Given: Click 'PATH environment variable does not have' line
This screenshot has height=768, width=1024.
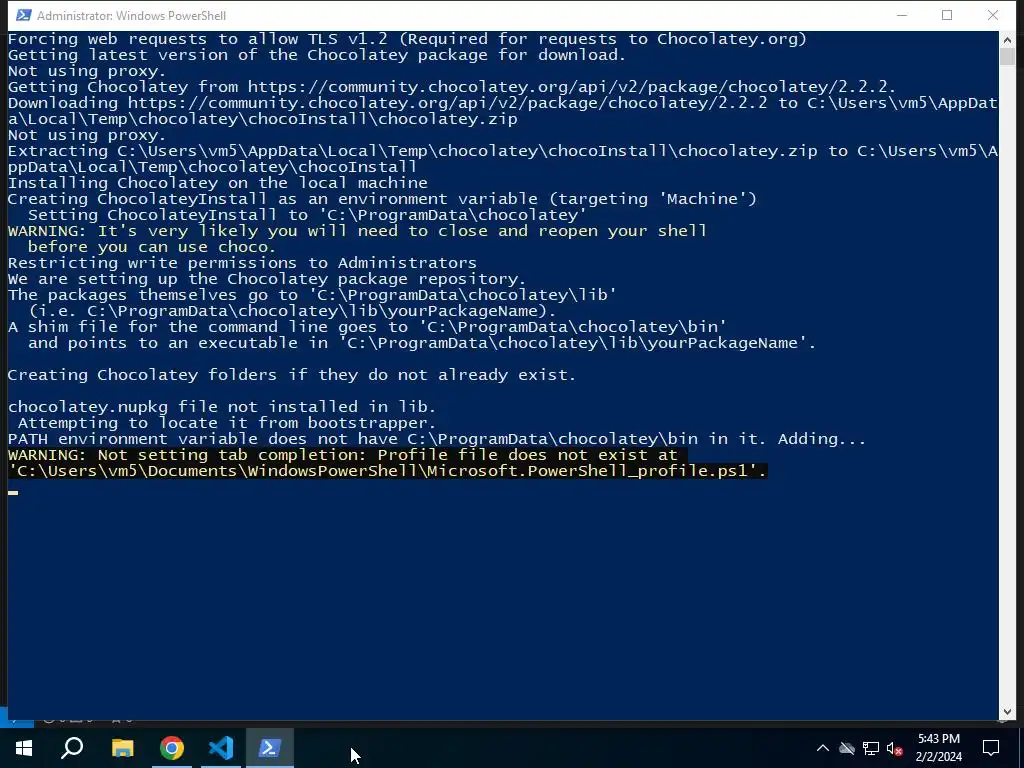Looking at the screenshot, I should [x=437, y=439].
